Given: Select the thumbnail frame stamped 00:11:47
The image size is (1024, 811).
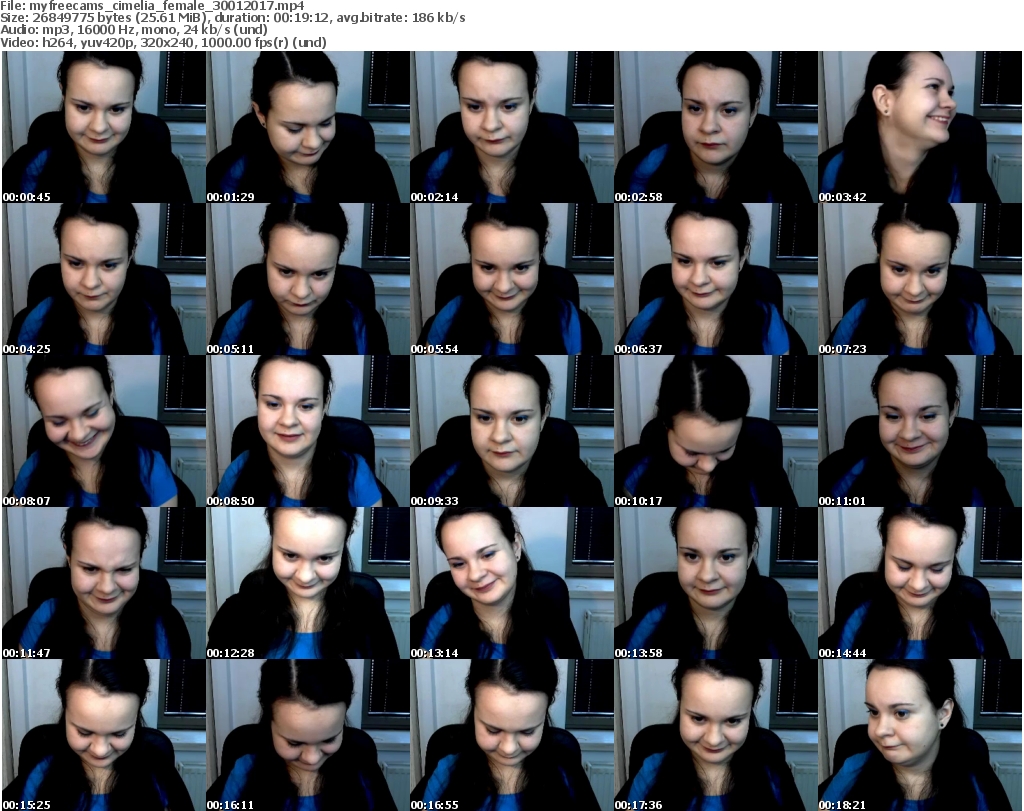Looking at the screenshot, I should [x=104, y=583].
